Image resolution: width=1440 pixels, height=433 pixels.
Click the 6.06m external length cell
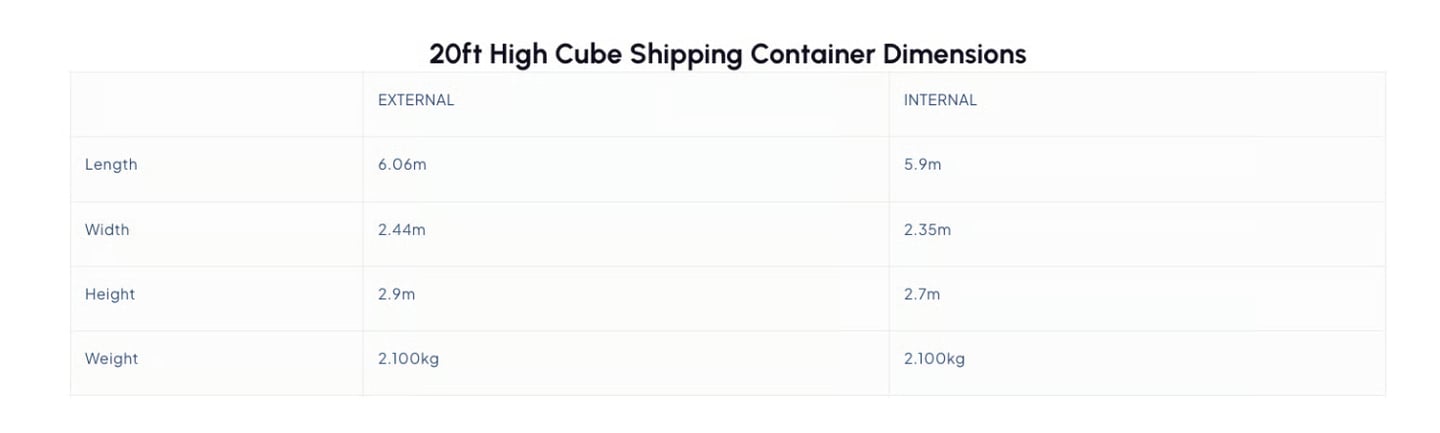(402, 164)
